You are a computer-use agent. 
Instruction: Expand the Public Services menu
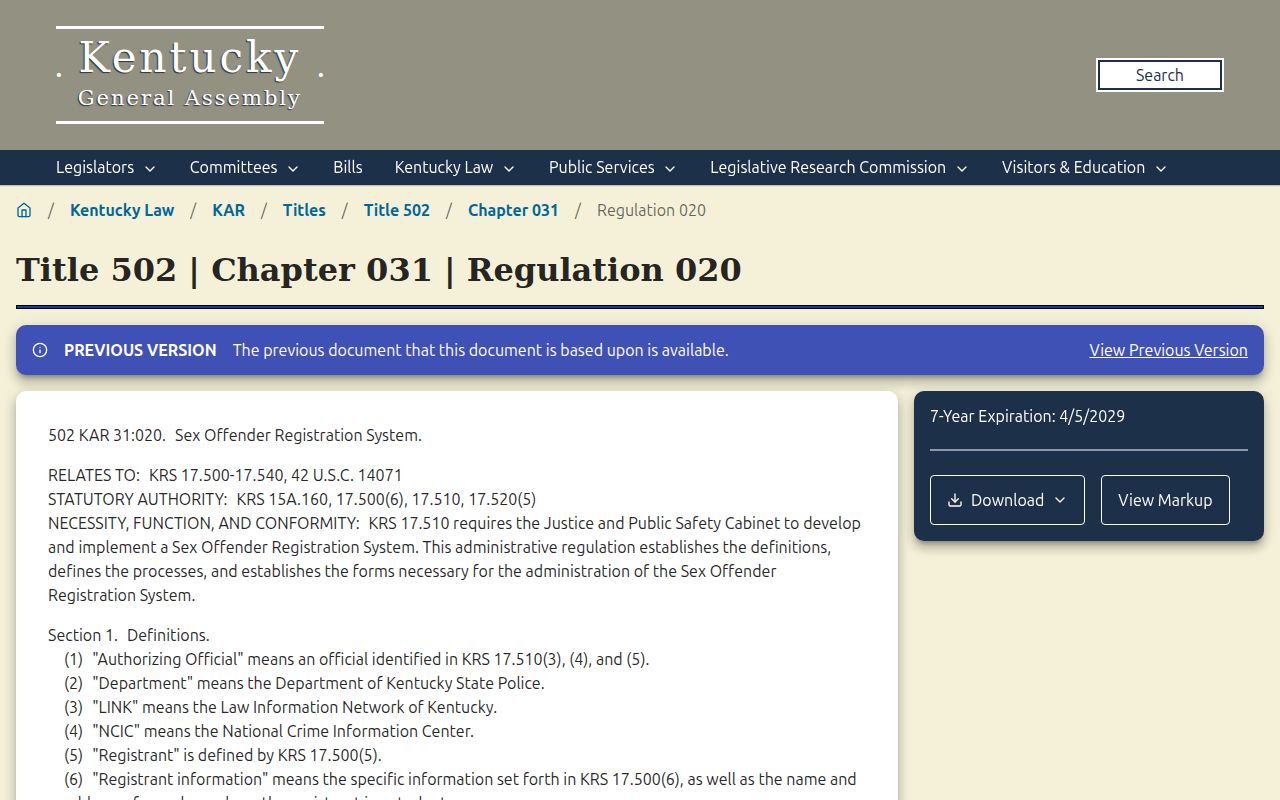point(613,167)
